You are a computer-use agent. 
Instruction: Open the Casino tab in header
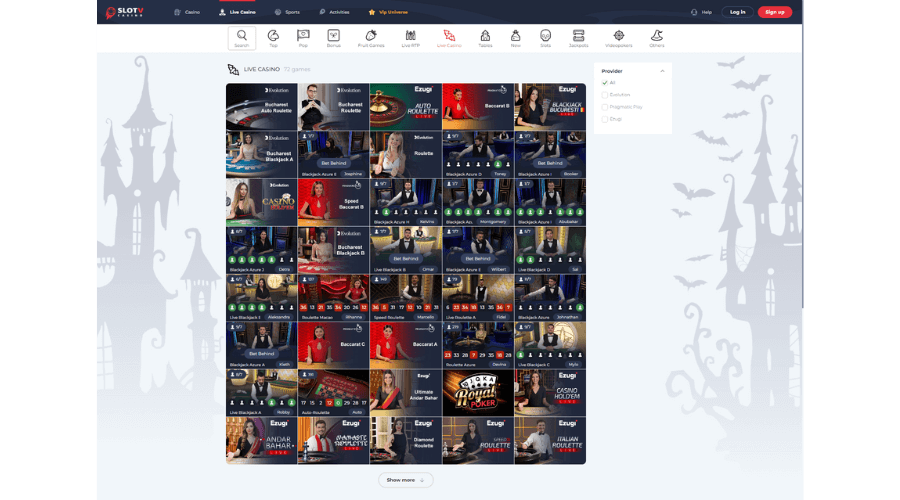187,12
